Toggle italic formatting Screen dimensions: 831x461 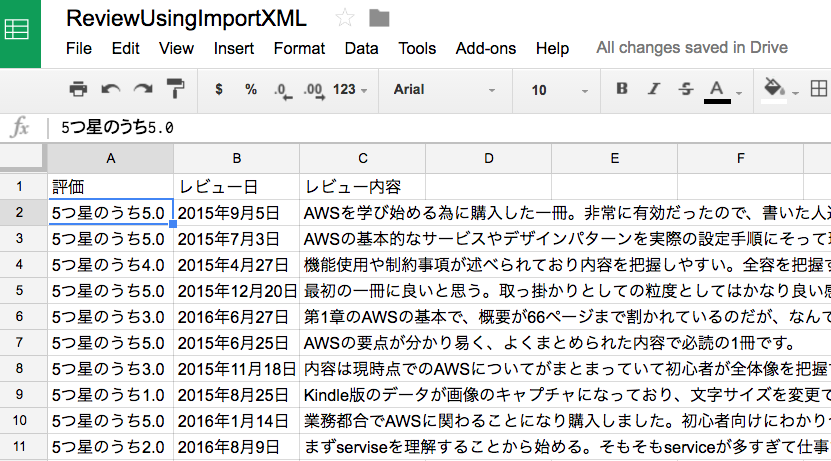coord(654,88)
